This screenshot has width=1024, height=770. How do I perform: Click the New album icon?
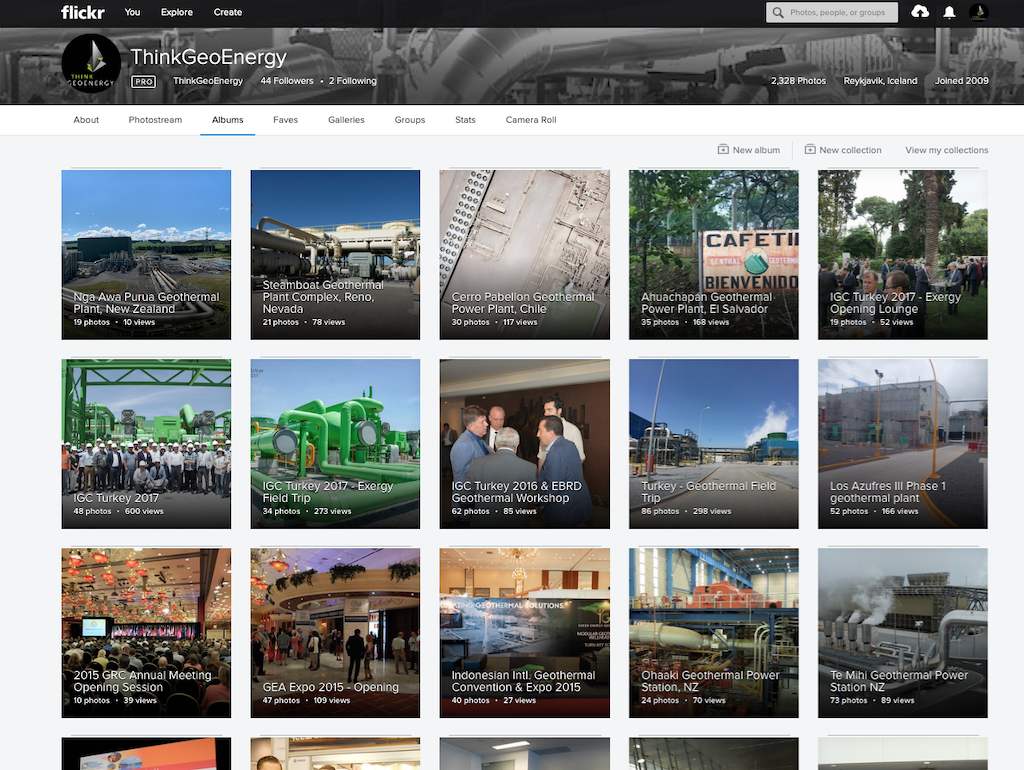(723, 150)
